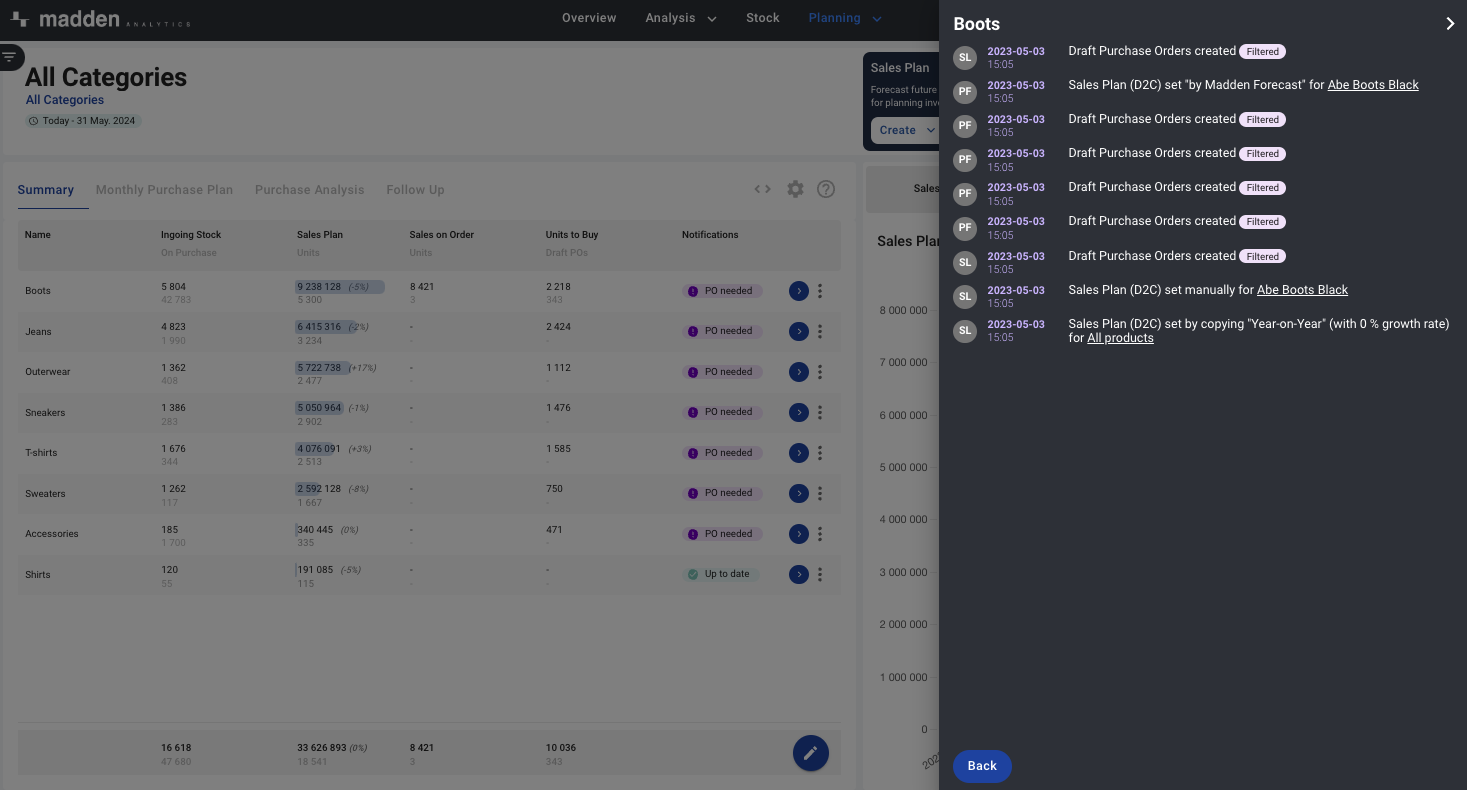The width and height of the screenshot is (1467, 790).
Task: Go to the Stock page
Action: pos(763,18)
